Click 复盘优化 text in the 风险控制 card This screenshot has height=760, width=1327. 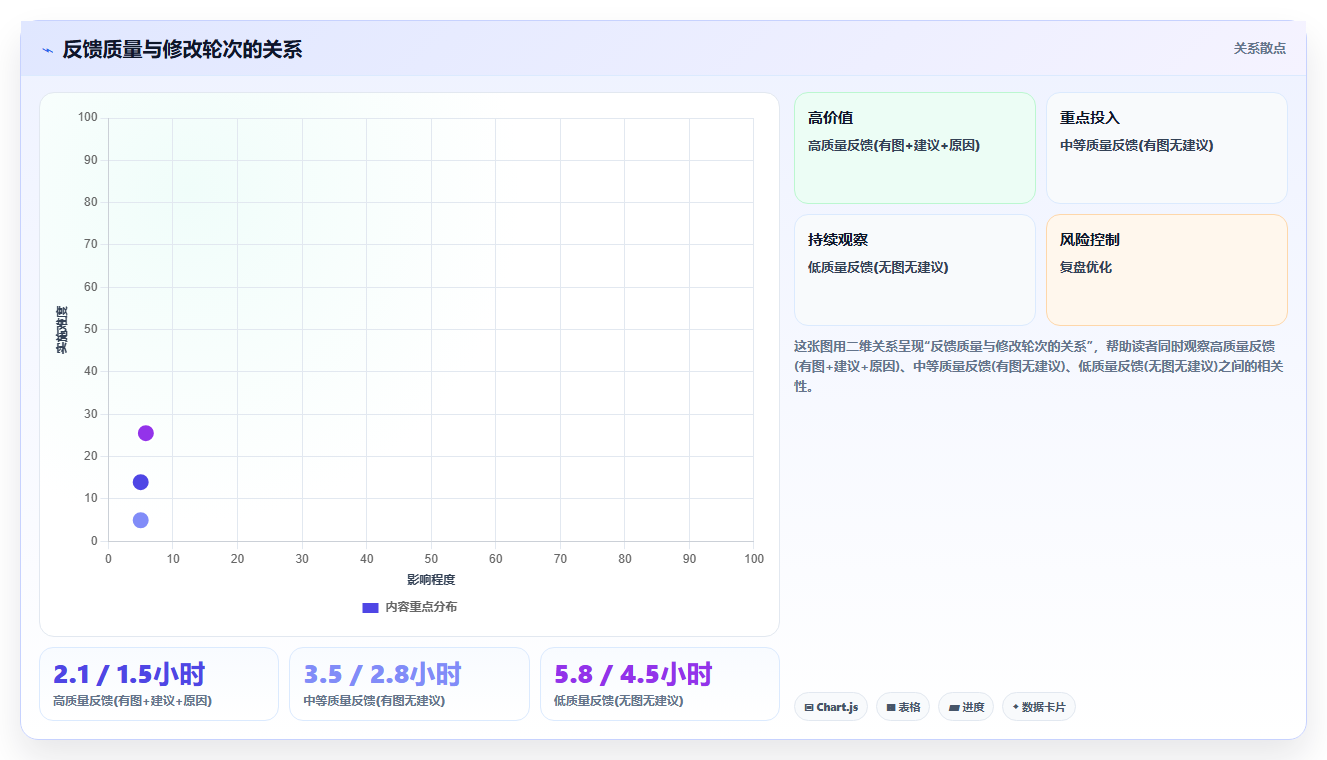coord(1086,267)
